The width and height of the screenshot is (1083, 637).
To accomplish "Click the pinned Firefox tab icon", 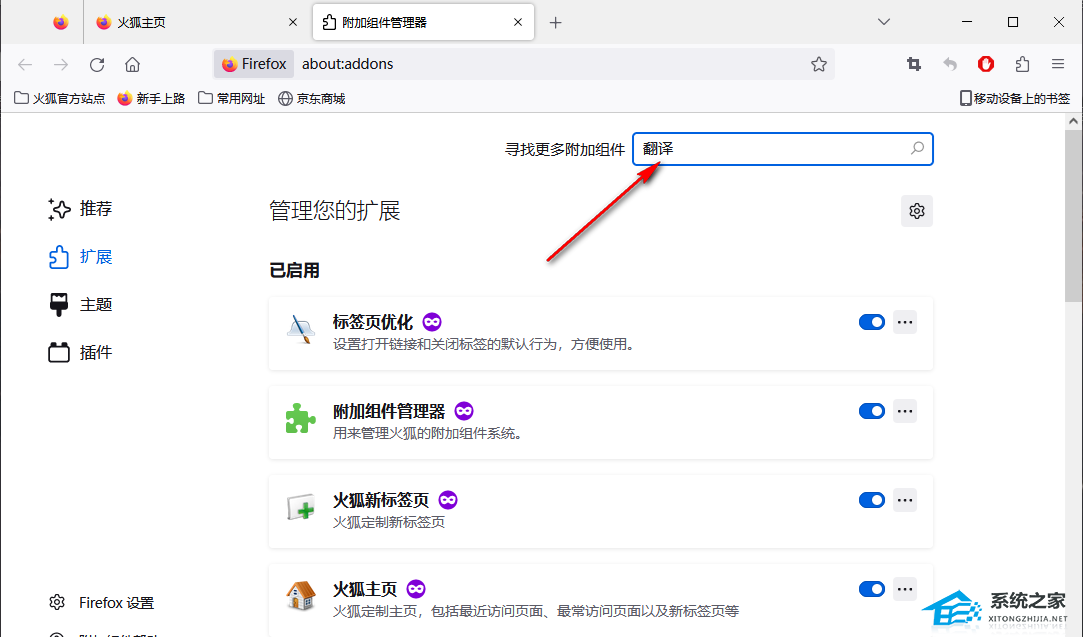I will [61, 22].
